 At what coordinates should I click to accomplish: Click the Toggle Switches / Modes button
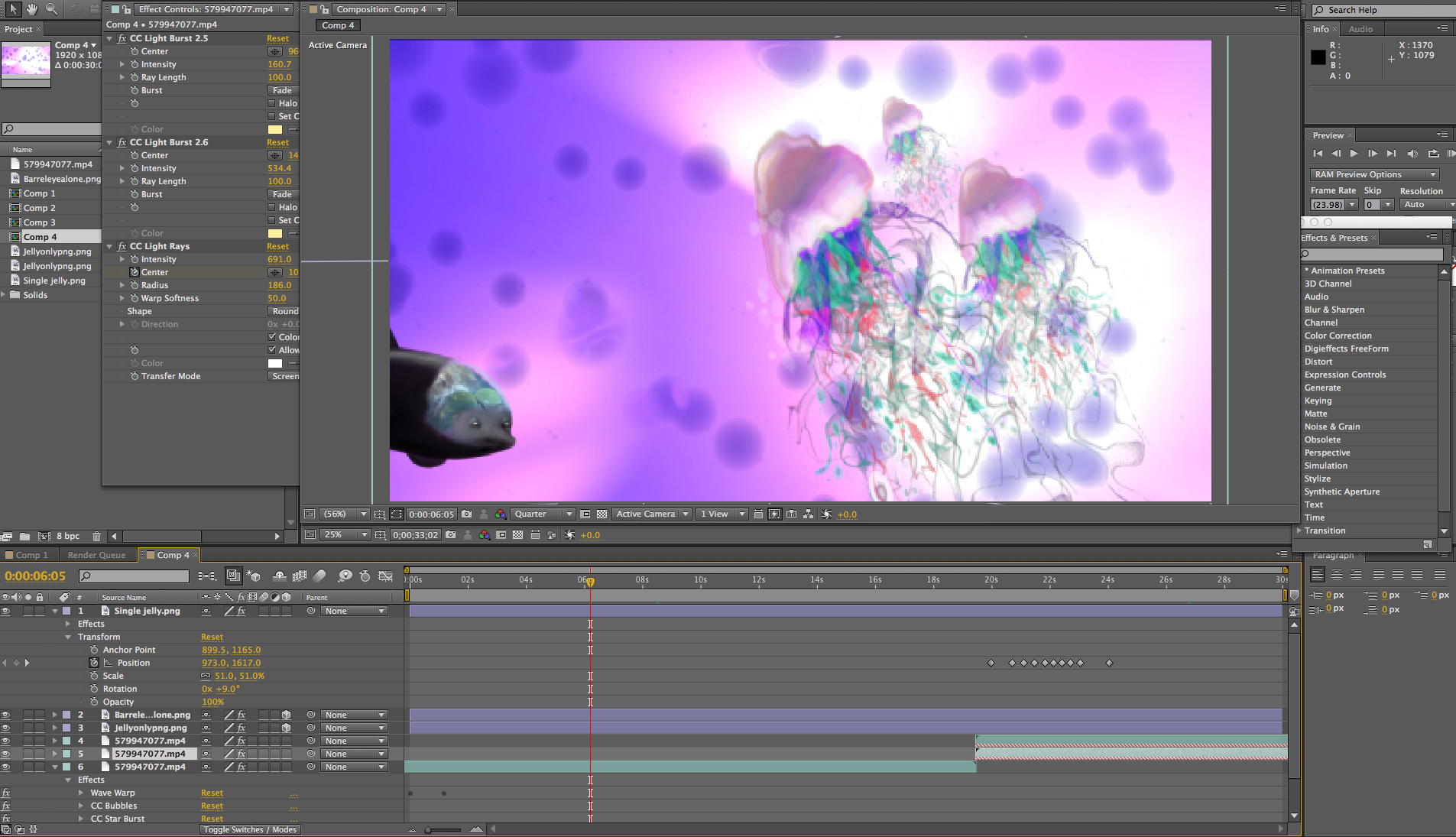[x=249, y=829]
